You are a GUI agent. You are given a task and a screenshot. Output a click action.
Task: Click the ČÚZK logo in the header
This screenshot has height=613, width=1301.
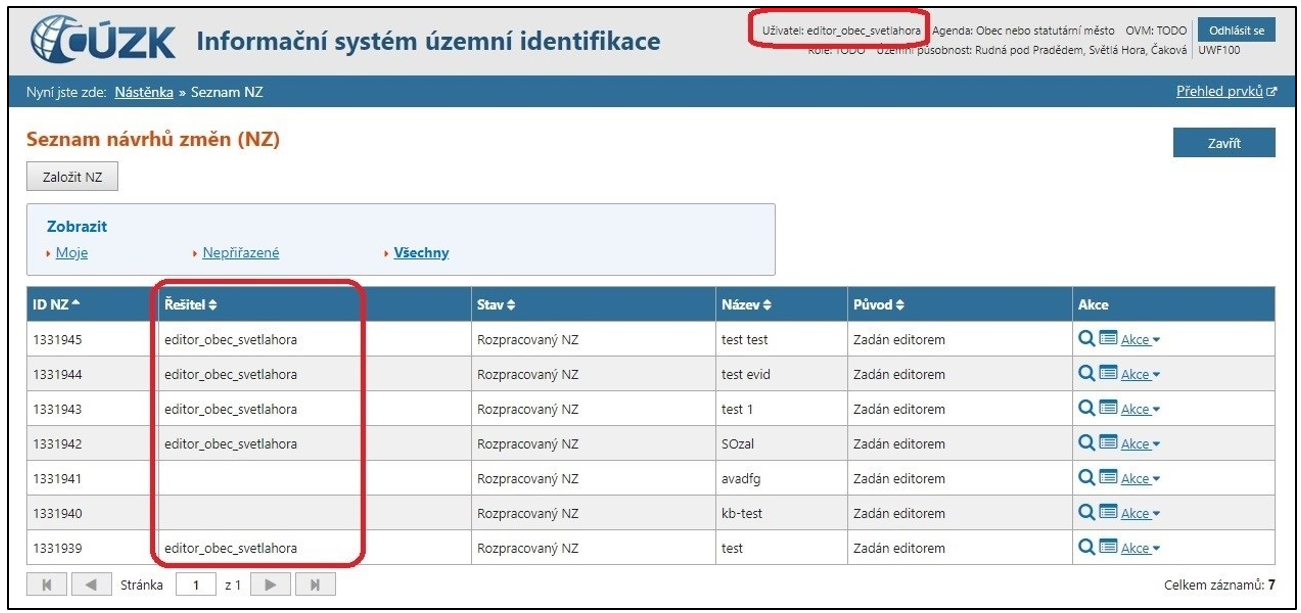coord(105,41)
